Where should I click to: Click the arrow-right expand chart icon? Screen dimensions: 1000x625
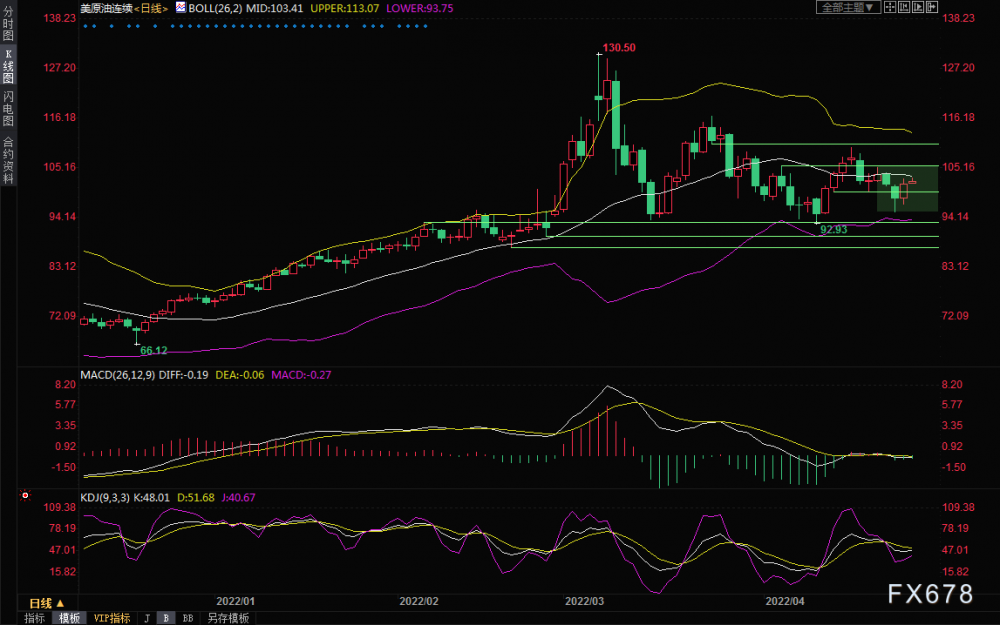coord(932,7)
